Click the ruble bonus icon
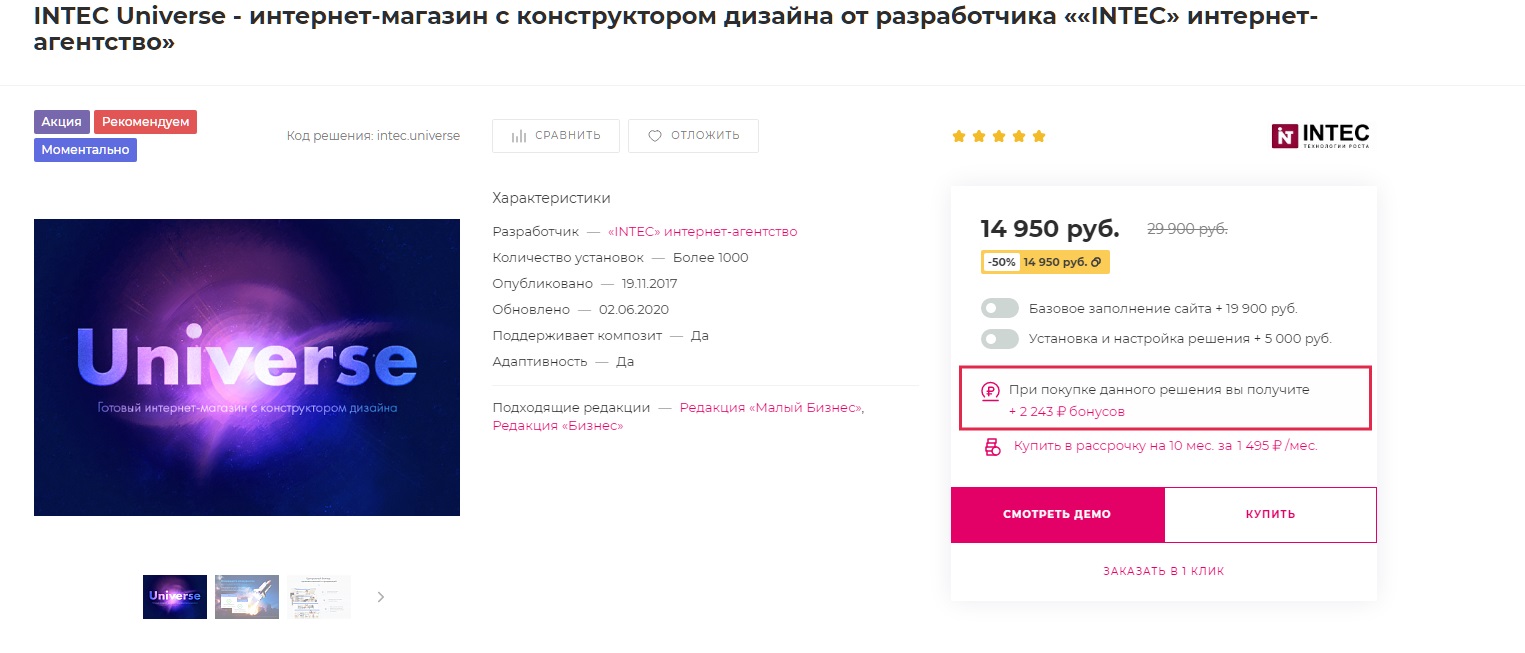Viewport: 1525px width, 653px height. (x=990, y=392)
